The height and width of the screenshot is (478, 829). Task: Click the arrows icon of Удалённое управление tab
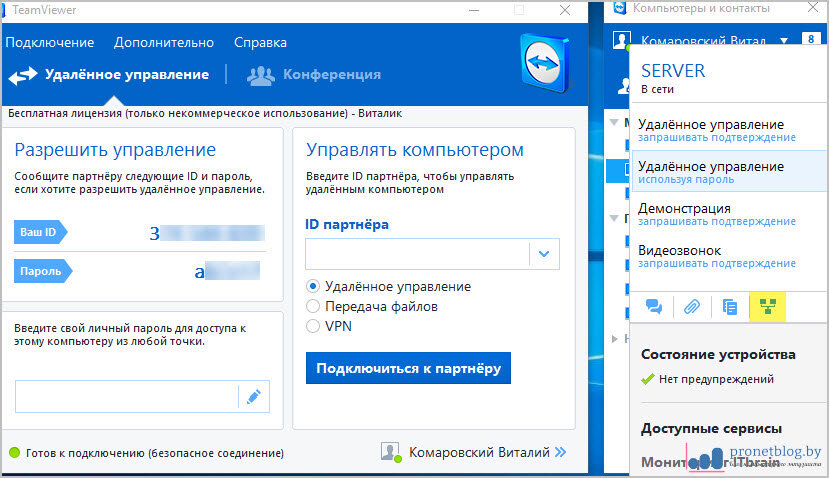coord(23,76)
